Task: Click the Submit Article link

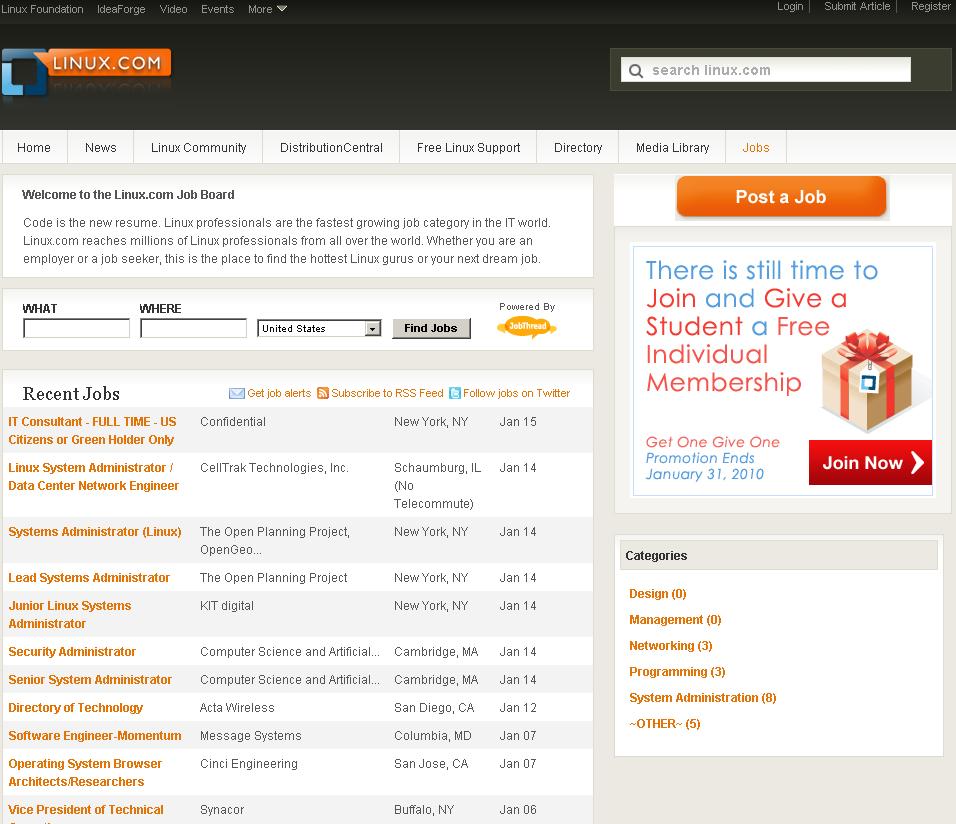Action: [x=857, y=6]
